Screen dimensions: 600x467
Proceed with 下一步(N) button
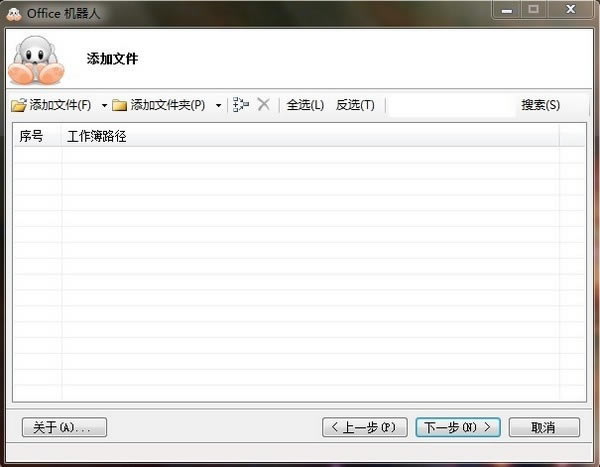pos(458,427)
